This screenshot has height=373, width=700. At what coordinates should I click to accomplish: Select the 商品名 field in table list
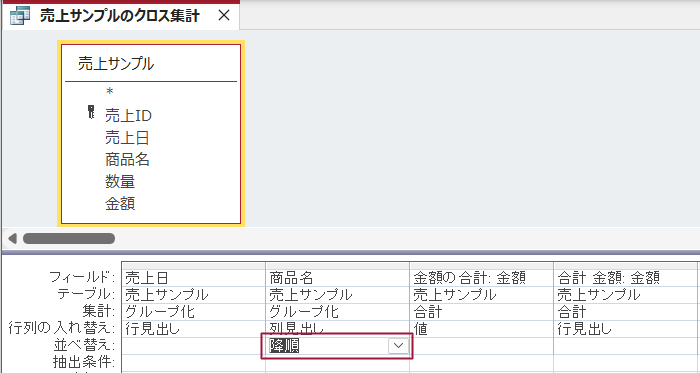pyautogui.click(x=127, y=160)
